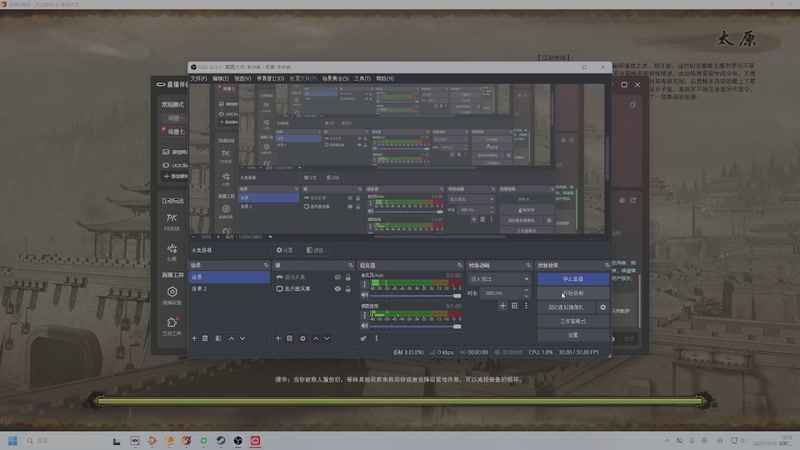
Task: Open the 编辑(E) menu
Action: (x=220, y=79)
